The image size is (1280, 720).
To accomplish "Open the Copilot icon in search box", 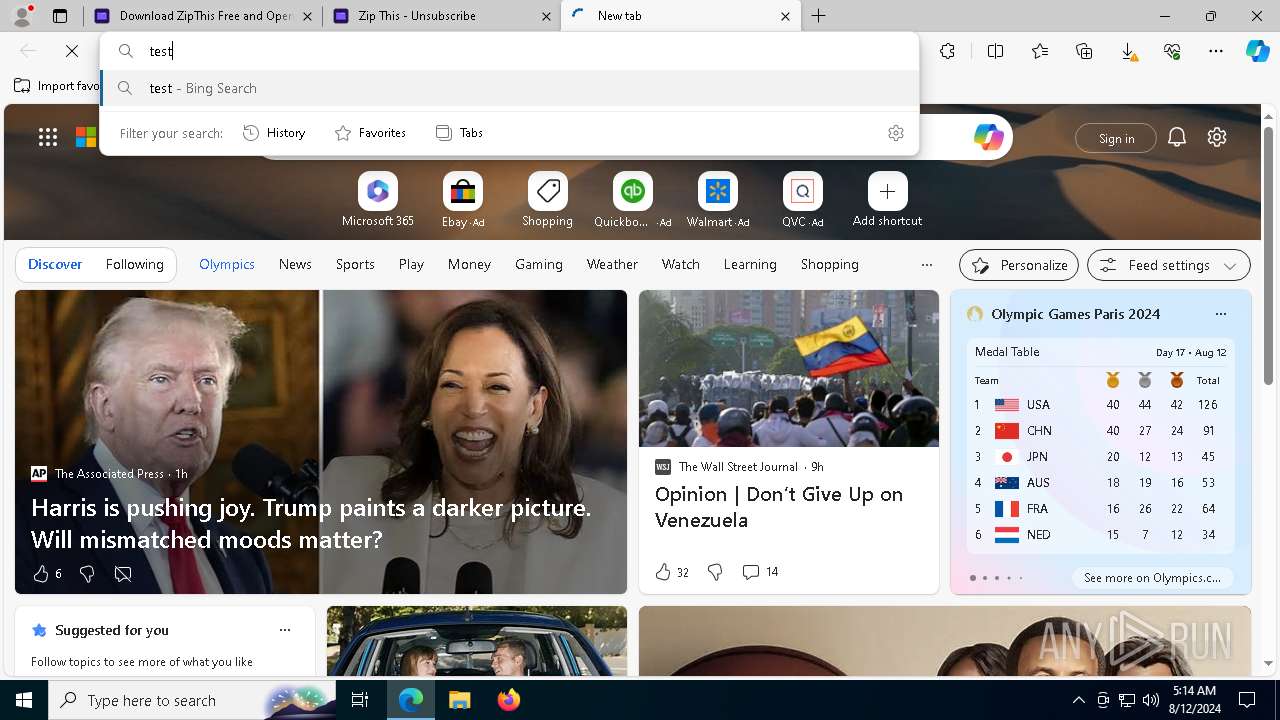I will (x=988, y=137).
